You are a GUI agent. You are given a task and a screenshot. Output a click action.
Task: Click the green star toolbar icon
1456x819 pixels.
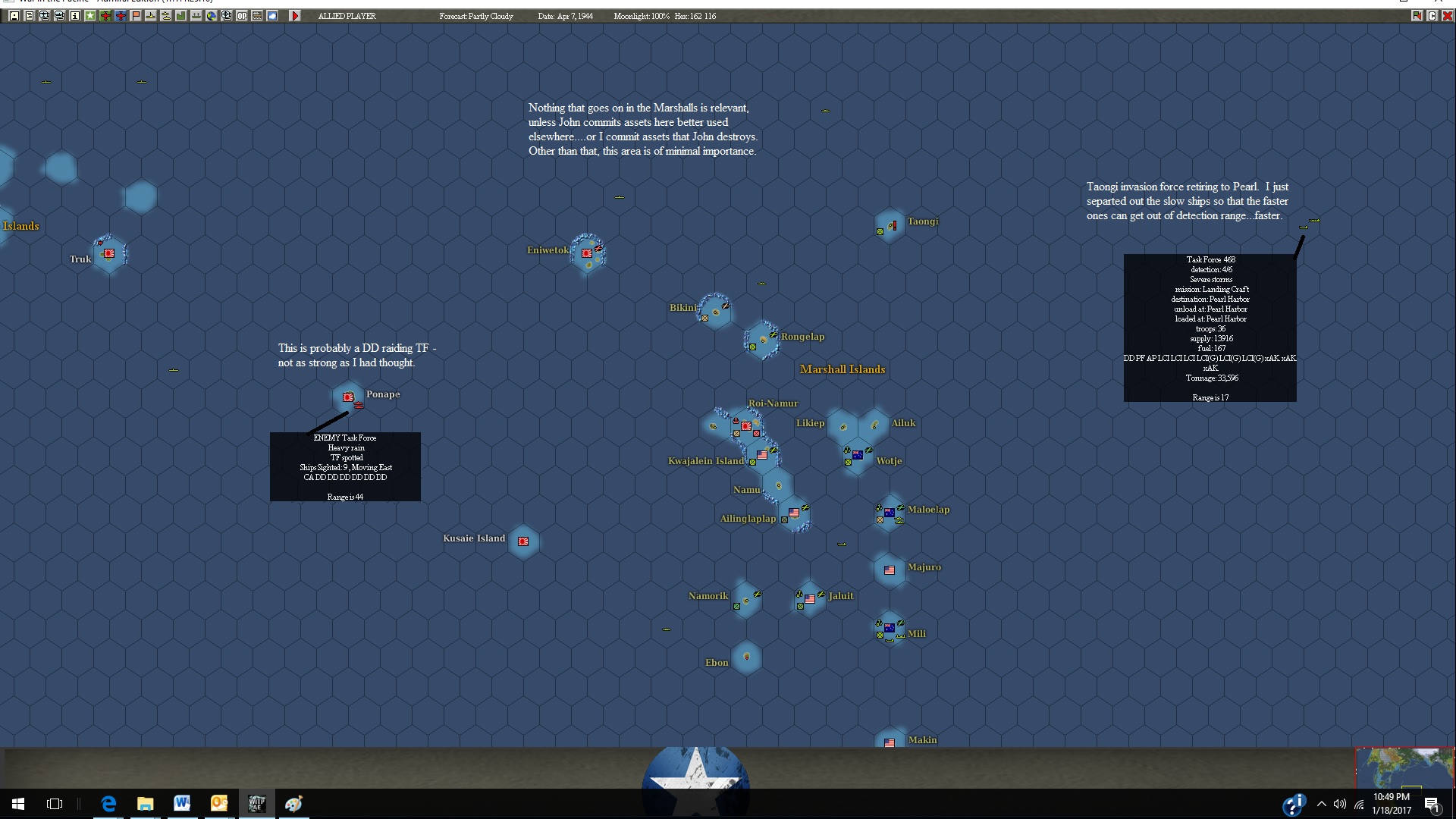90,16
